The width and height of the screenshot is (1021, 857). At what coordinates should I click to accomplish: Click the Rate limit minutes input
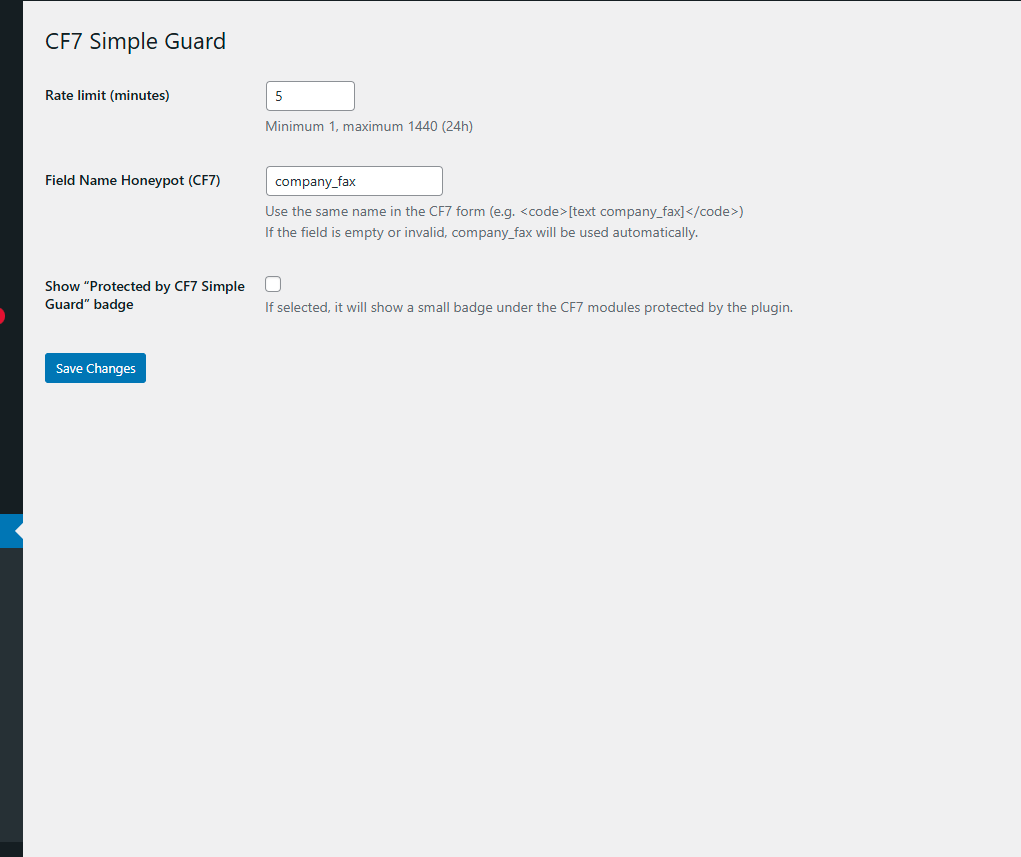(x=310, y=96)
